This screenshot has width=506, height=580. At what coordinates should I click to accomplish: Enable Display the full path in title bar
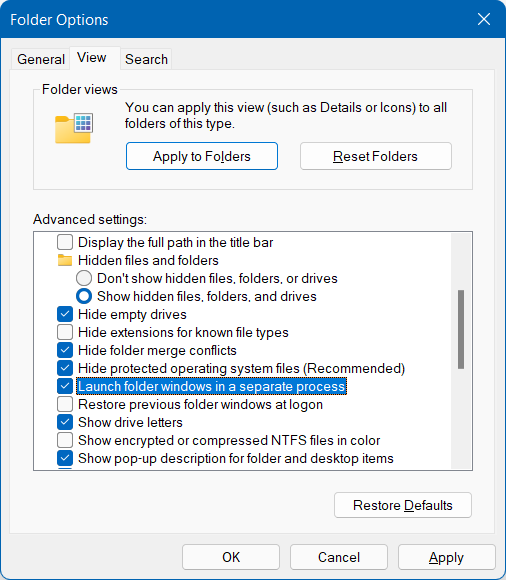pyautogui.click(x=65, y=242)
